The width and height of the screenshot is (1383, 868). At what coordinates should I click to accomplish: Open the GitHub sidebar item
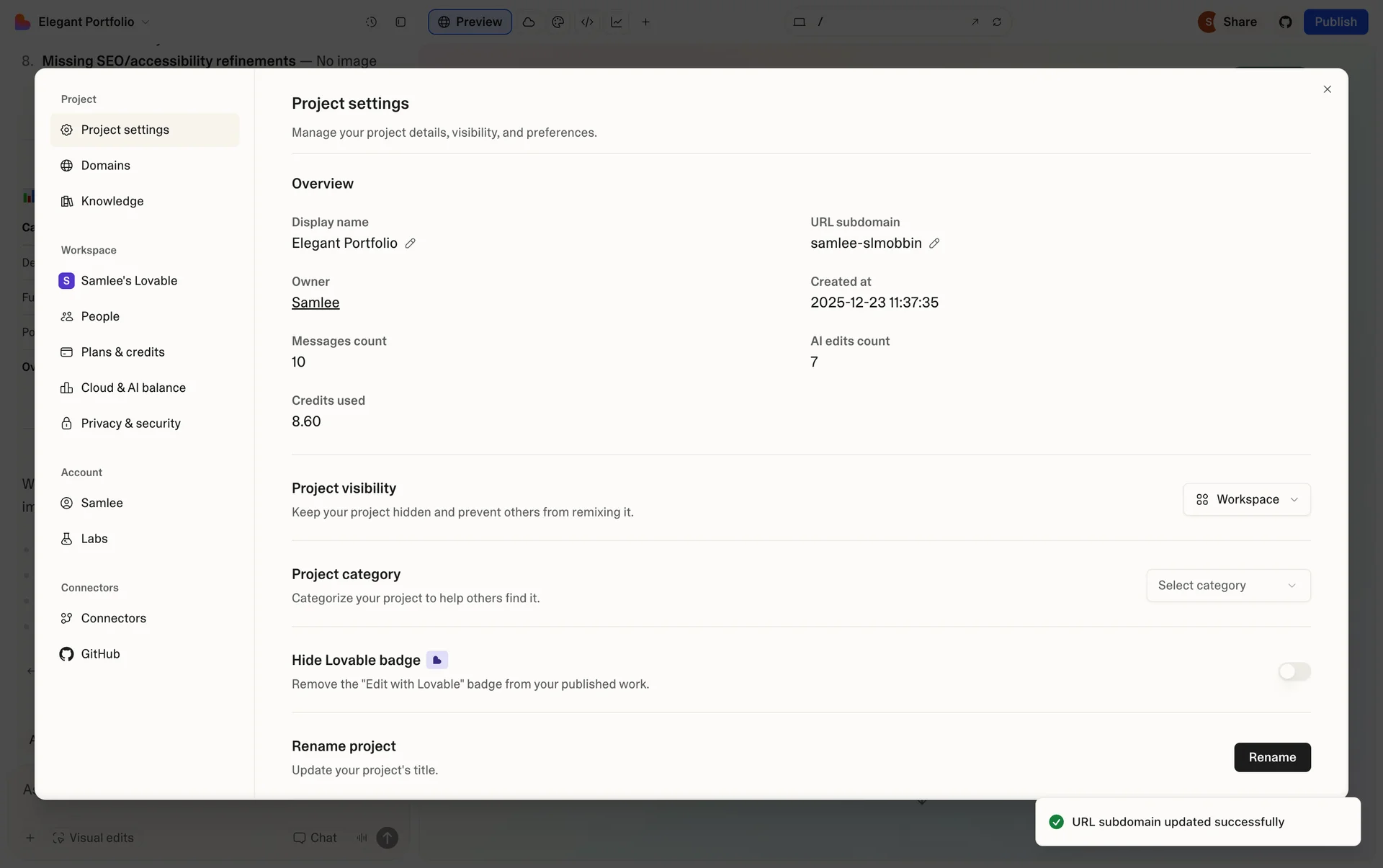point(100,654)
